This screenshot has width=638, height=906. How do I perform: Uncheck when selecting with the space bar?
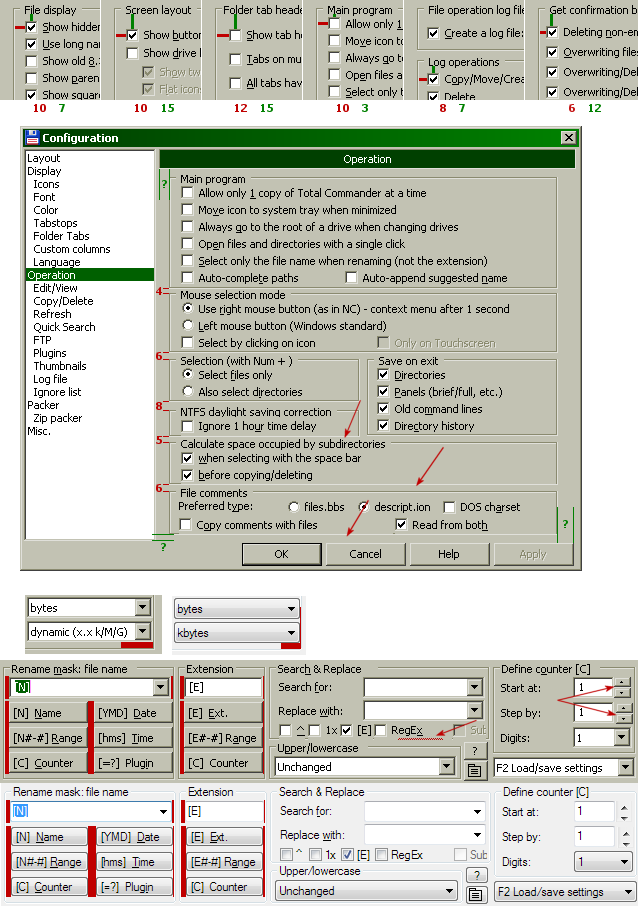pyautogui.click(x=187, y=458)
